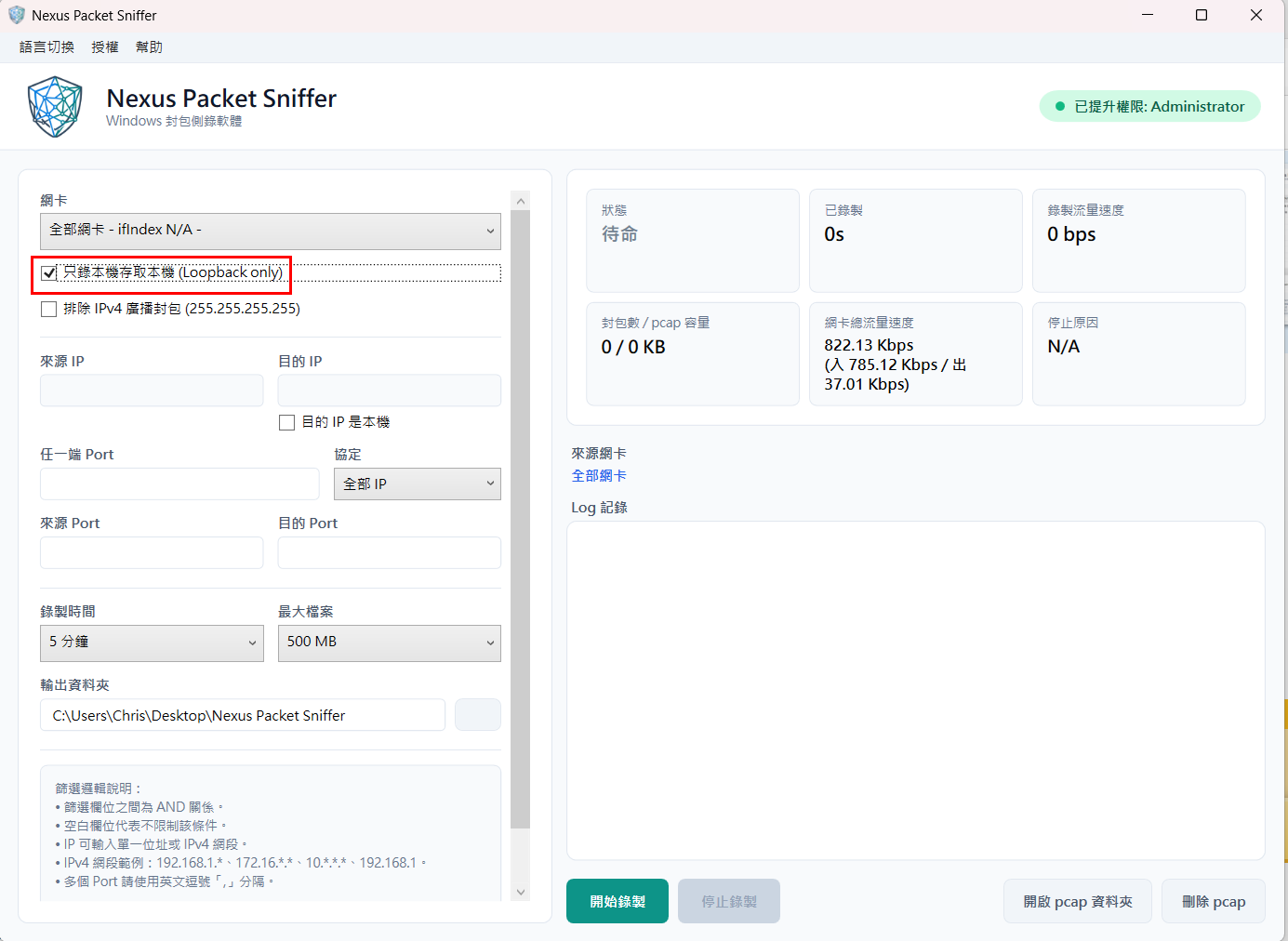Click the 來源 Port input field
This screenshot has height=941, width=1288.
click(152, 552)
